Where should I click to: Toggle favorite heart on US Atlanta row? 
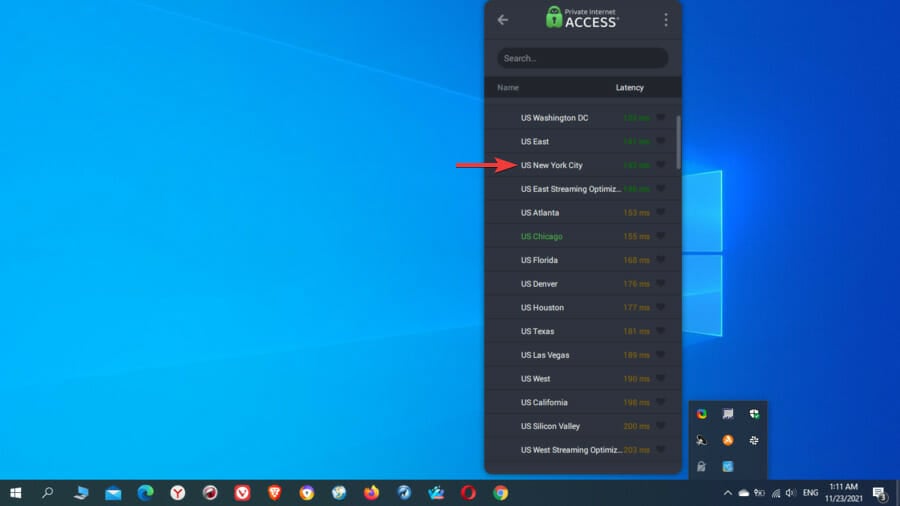[661, 212]
